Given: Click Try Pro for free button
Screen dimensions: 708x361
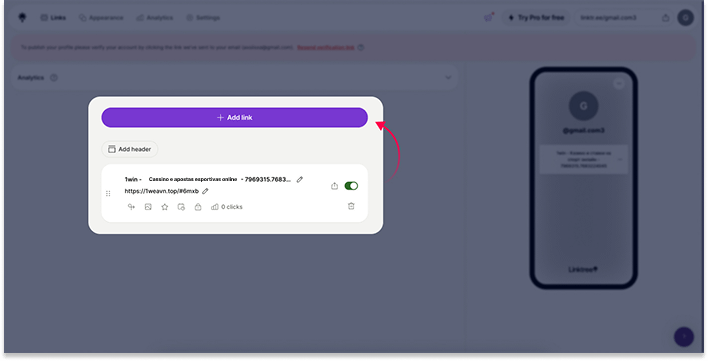Looking at the screenshot, I should coord(536,18).
